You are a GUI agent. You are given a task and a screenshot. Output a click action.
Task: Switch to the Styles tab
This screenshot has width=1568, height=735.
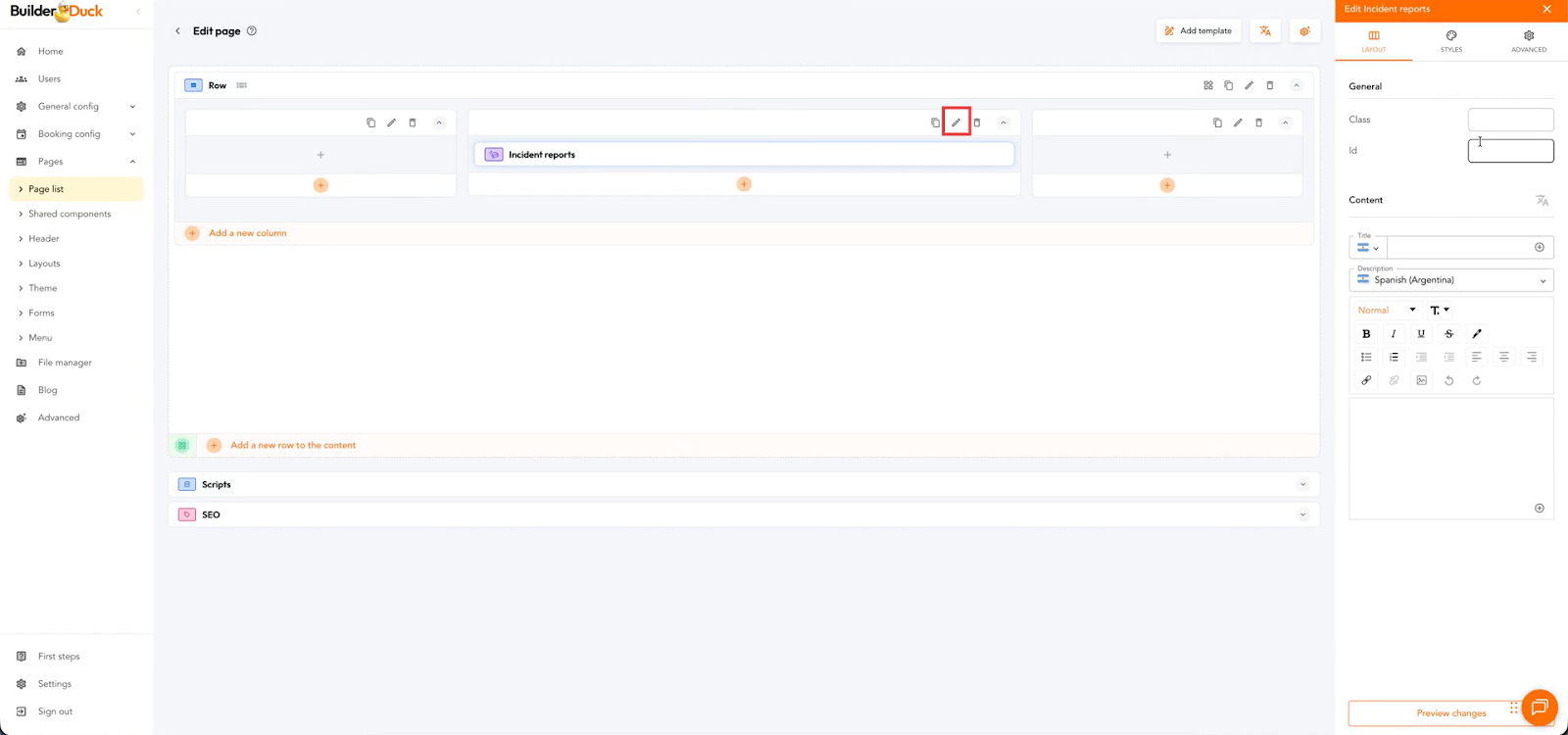click(x=1451, y=41)
